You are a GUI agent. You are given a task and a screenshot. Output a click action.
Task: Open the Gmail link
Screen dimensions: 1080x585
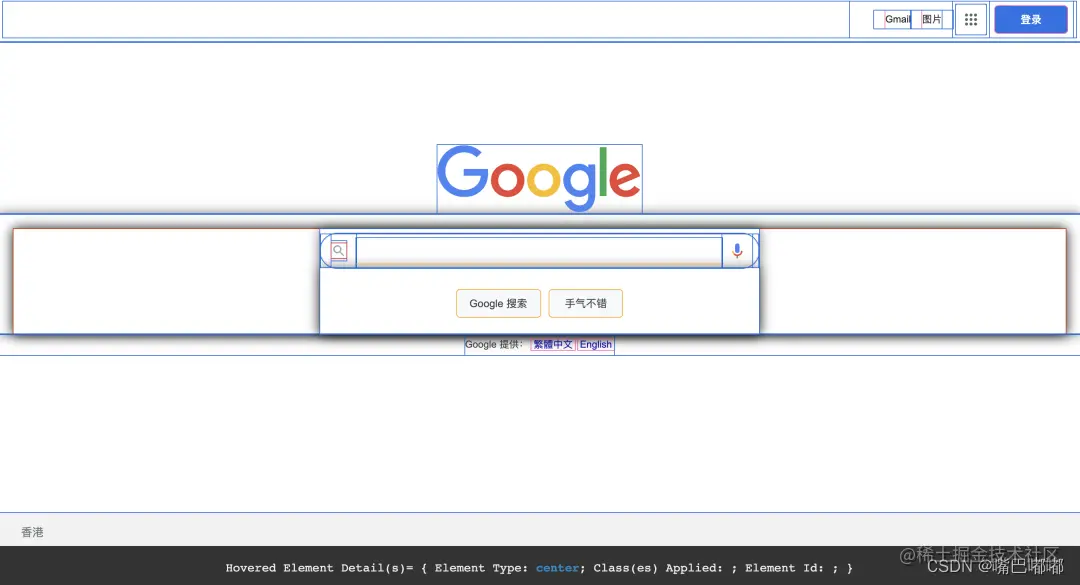(897, 19)
